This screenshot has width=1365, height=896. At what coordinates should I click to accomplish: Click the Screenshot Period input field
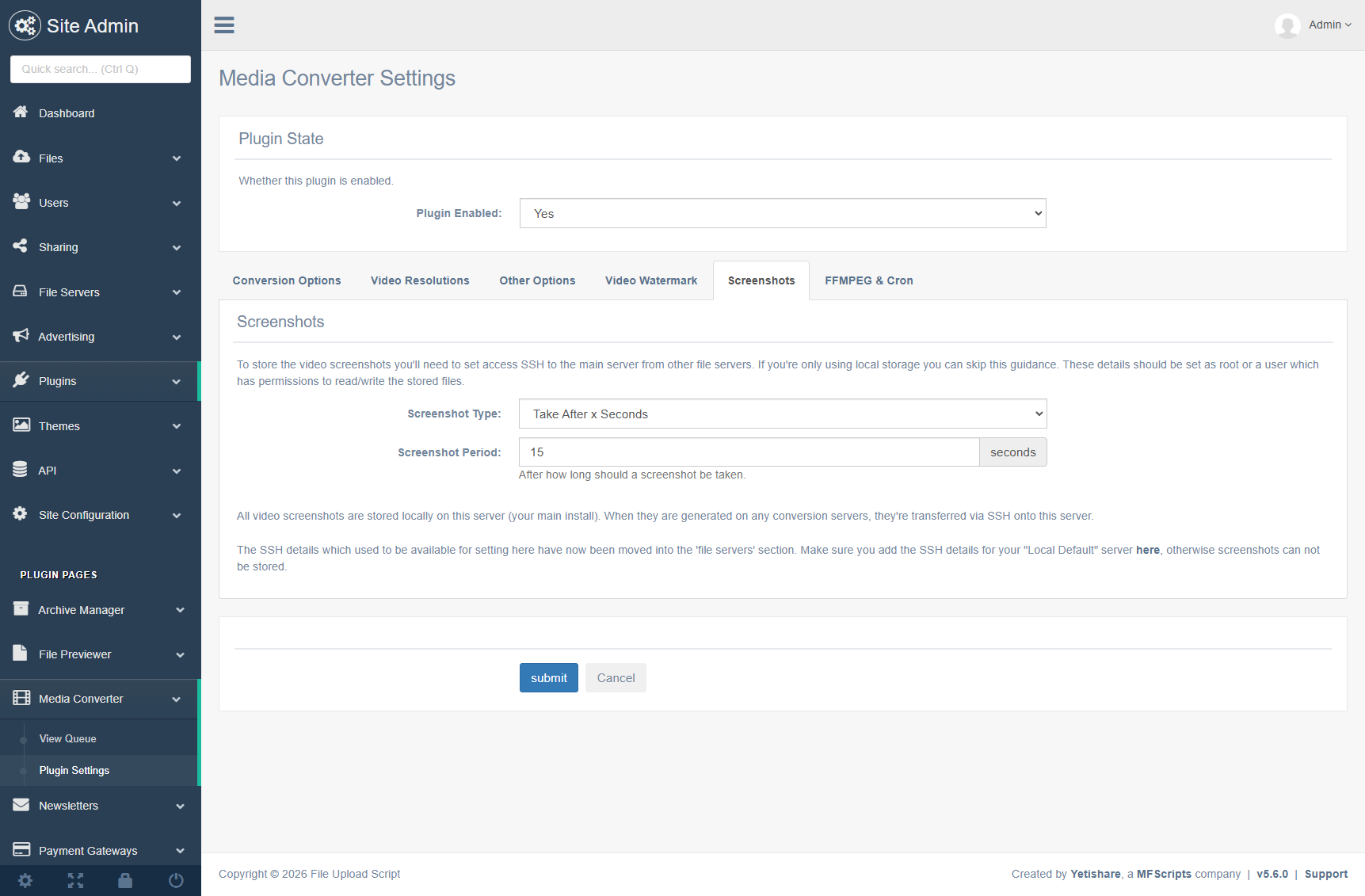coord(749,452)
